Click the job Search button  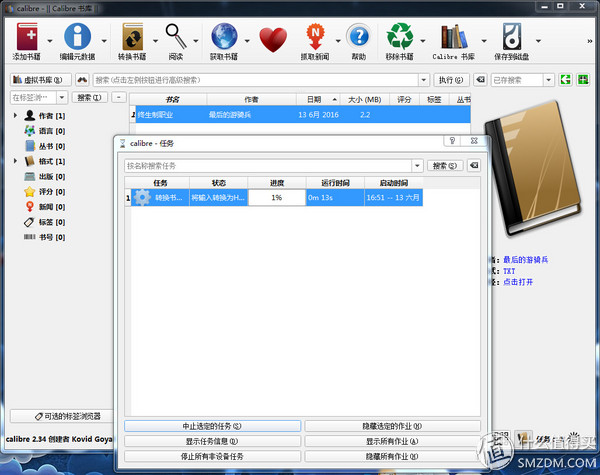tap(445, 165)
